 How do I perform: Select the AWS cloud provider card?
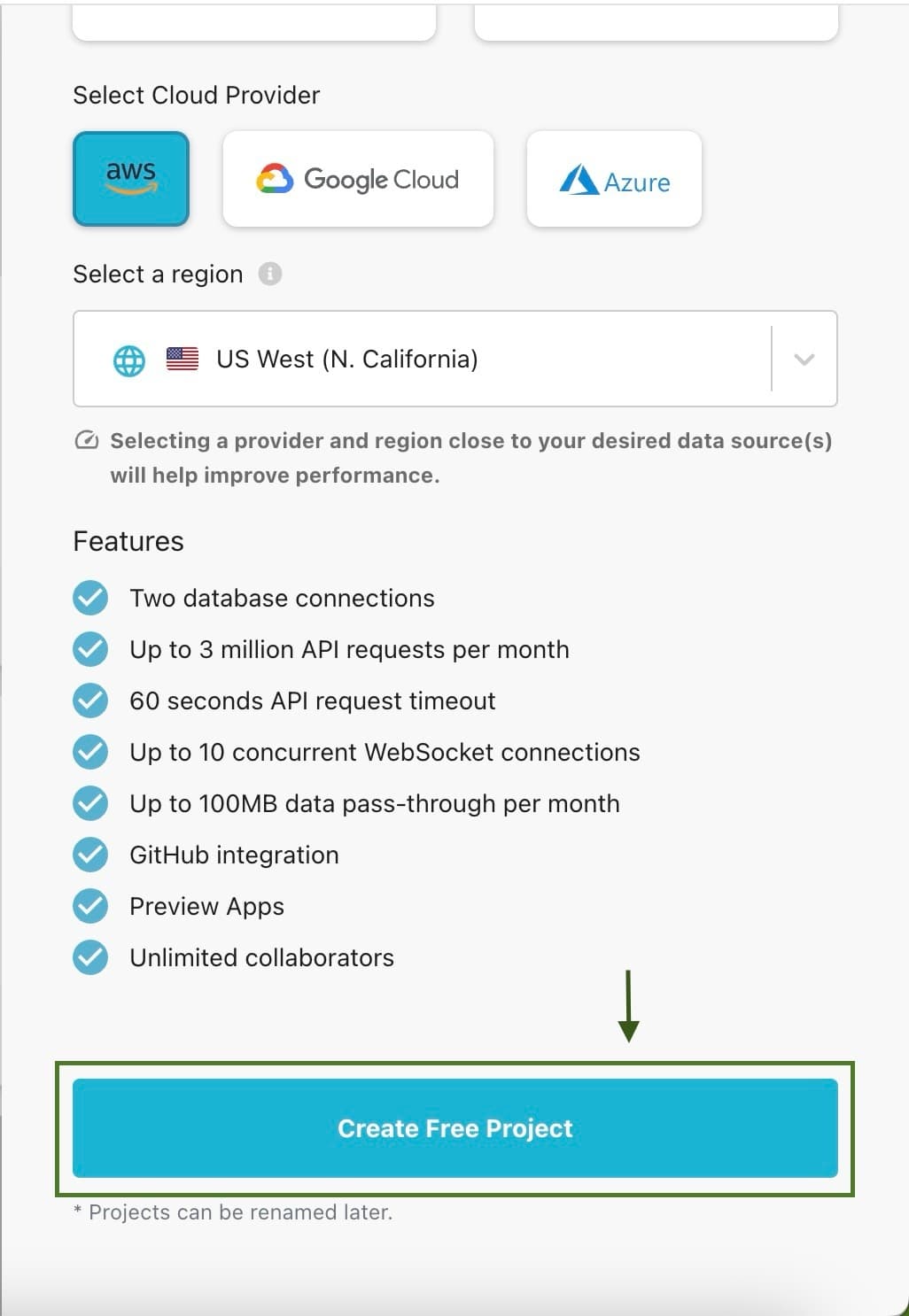pyautogui.click(x=131, y=179)
